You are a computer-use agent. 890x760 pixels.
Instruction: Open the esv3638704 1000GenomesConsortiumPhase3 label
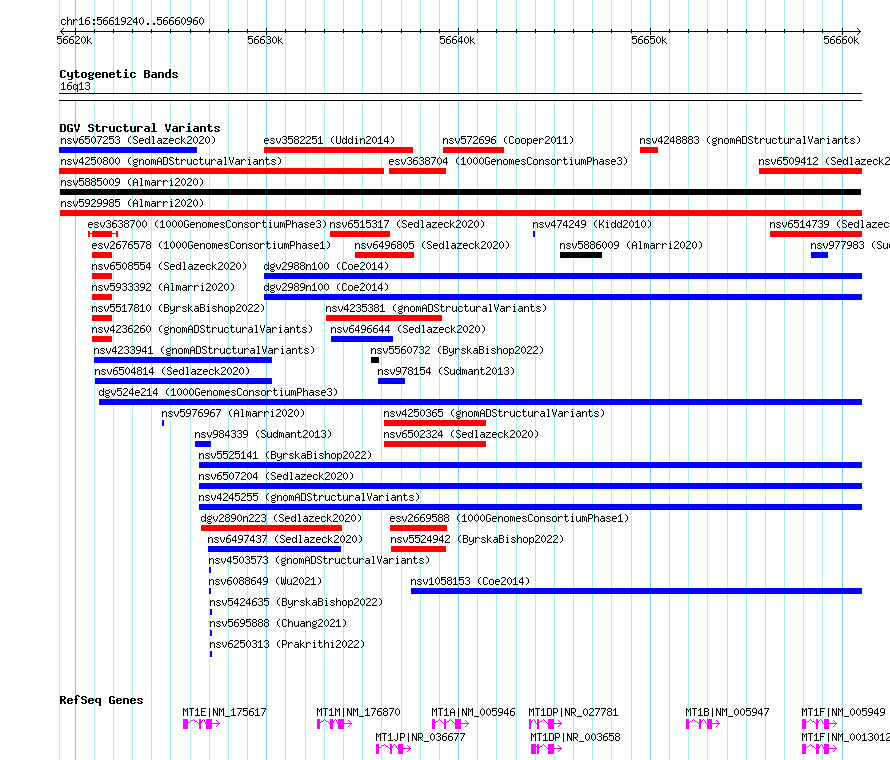click(508, 161)
